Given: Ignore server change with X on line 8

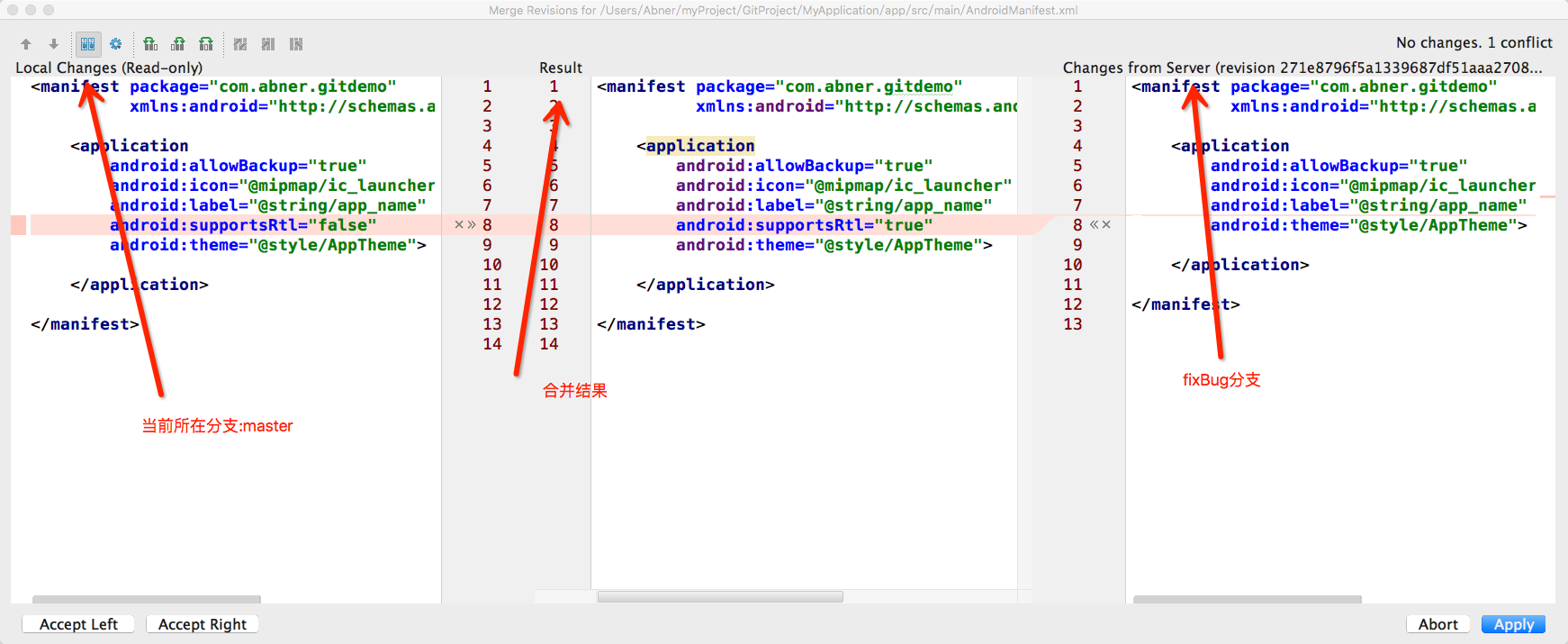Looking at the screenshot, I should click(x=1106, y=225).
